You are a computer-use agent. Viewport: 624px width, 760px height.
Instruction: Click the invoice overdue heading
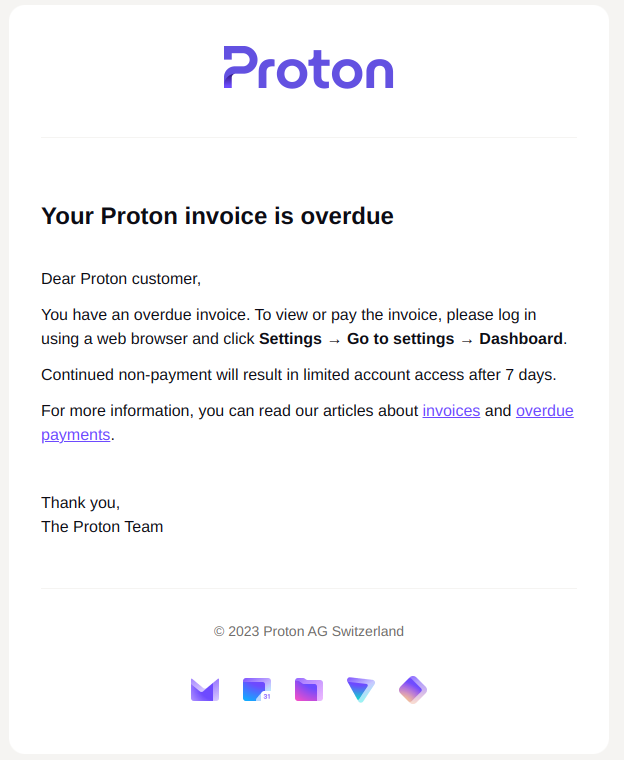click(217, 216)
